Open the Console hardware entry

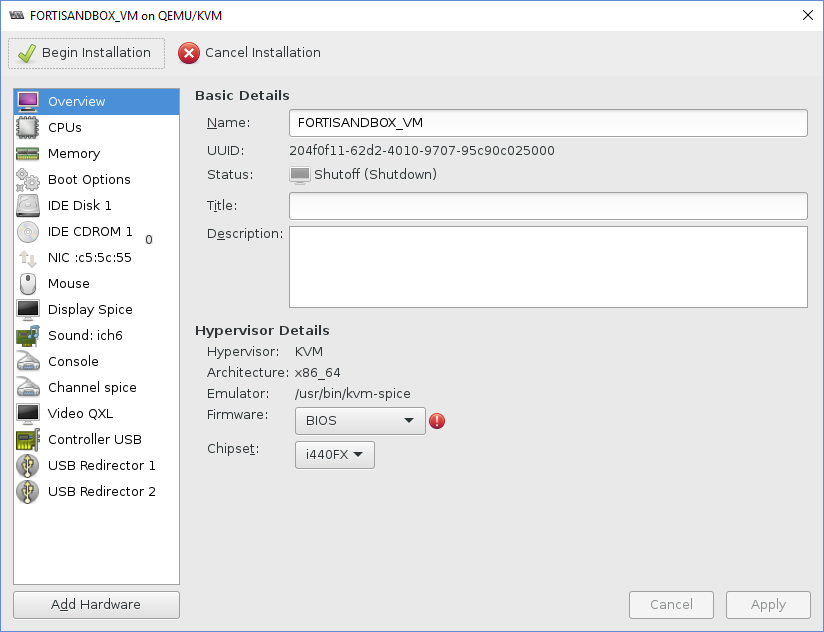pyautogui.click(x=97, y=361)
